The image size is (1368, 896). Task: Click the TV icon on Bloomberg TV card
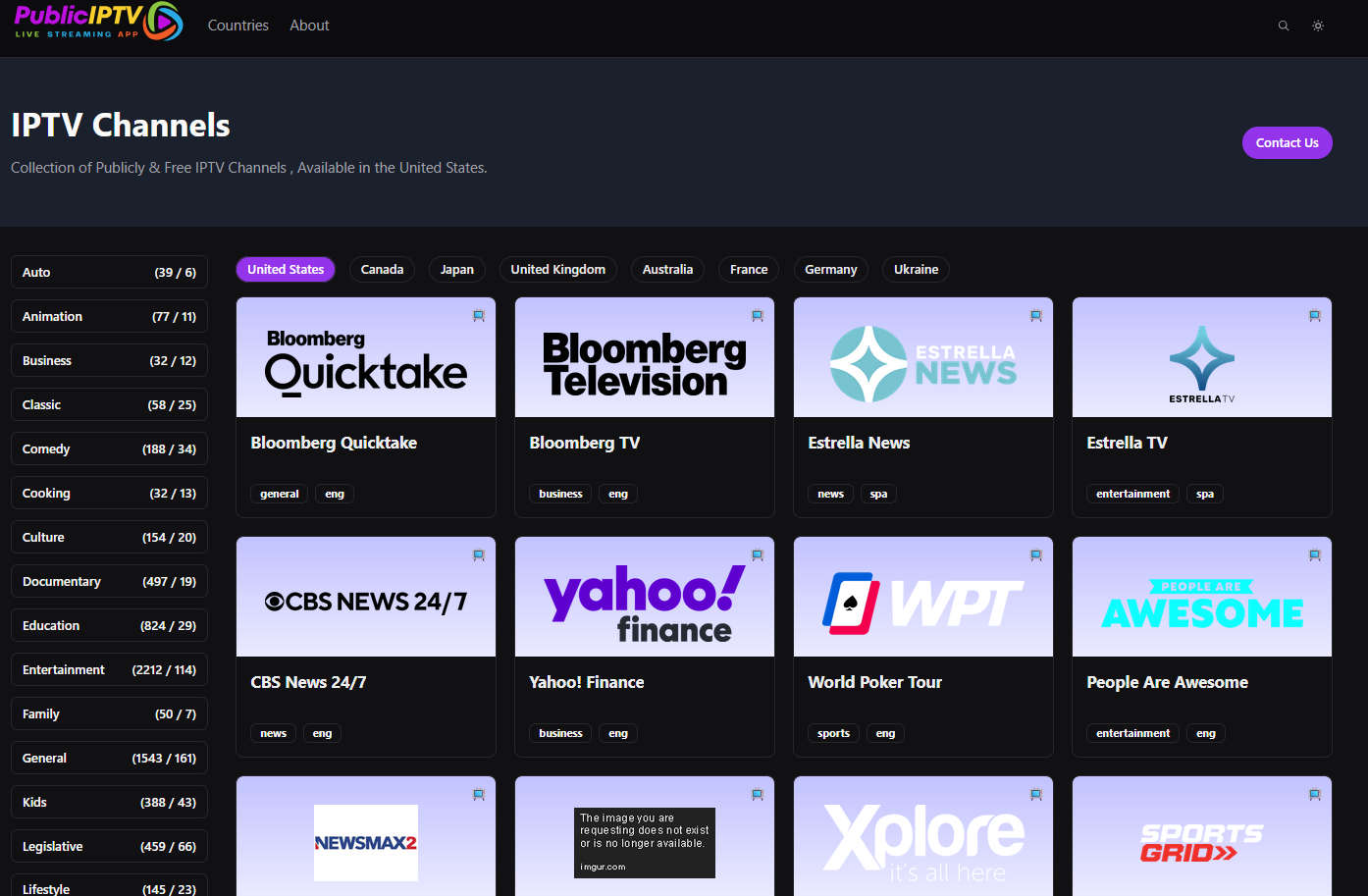pos(758,316)
